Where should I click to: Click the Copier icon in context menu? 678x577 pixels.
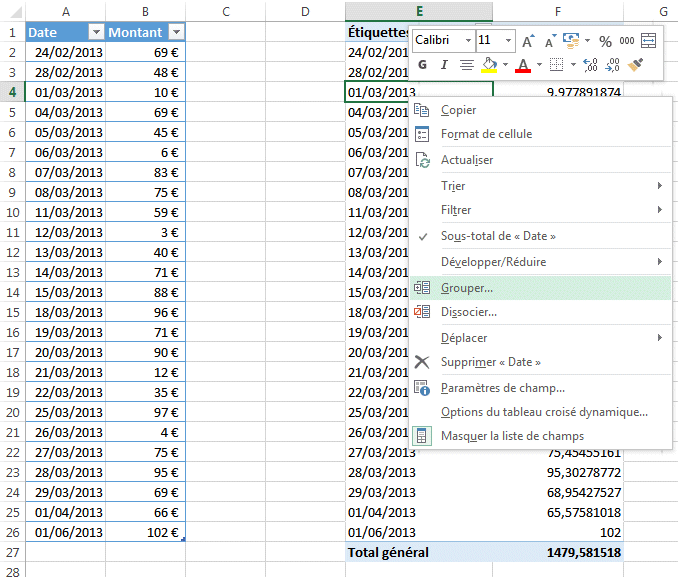[x=422, y=110]
